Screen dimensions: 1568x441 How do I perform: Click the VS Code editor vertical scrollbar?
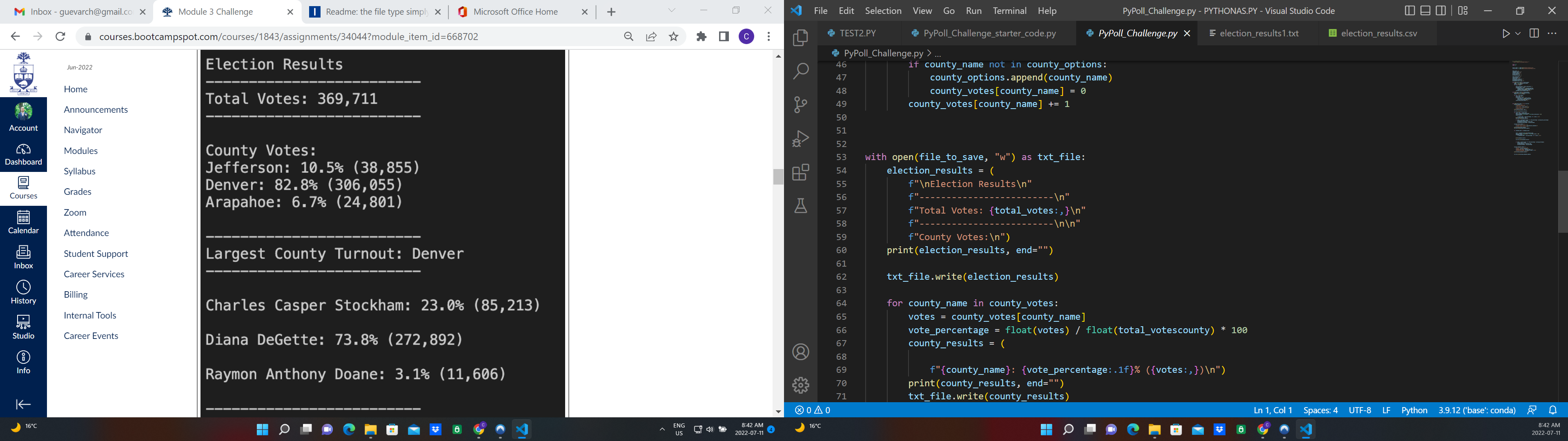(x=1563, y=201)
